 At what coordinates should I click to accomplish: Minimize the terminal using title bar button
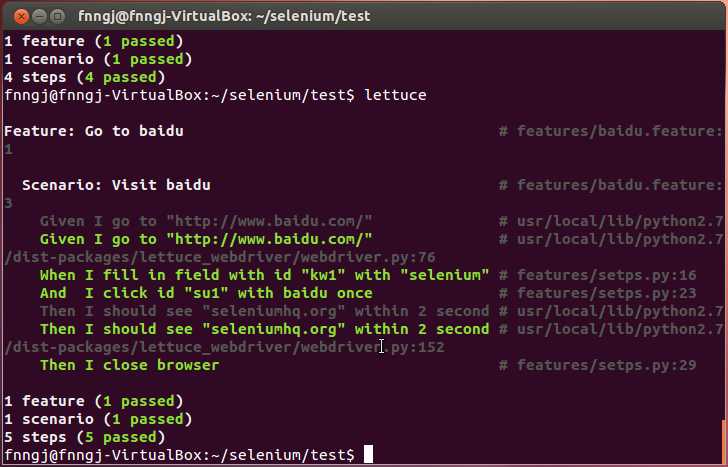click(x=39, y=17)
